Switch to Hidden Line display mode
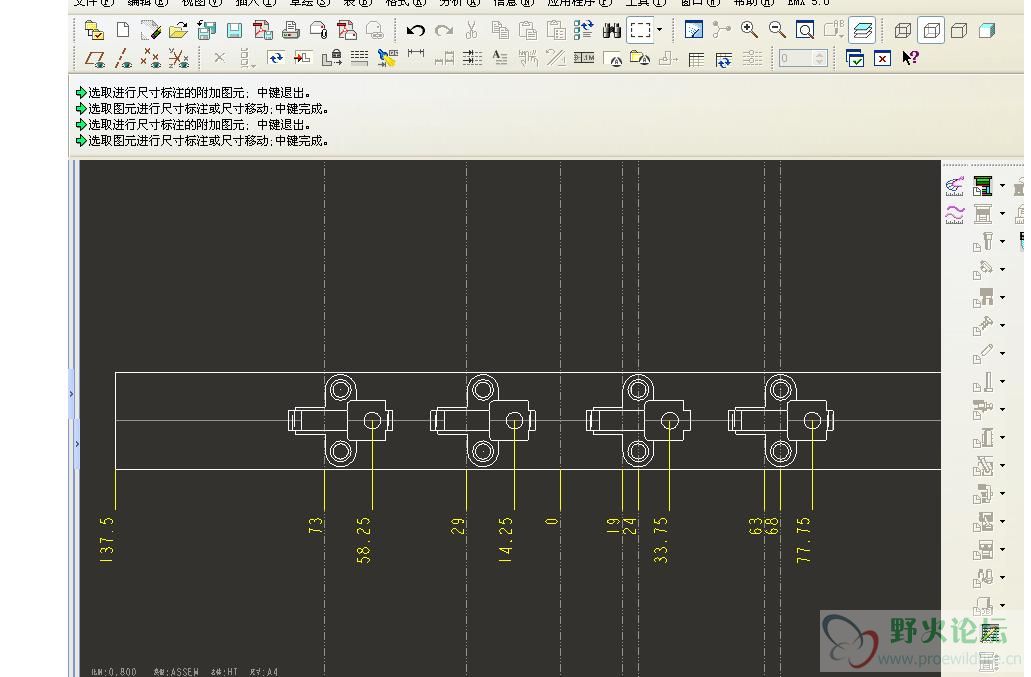Viewport: 1031px width, 677px height. (x=931, y=30)
